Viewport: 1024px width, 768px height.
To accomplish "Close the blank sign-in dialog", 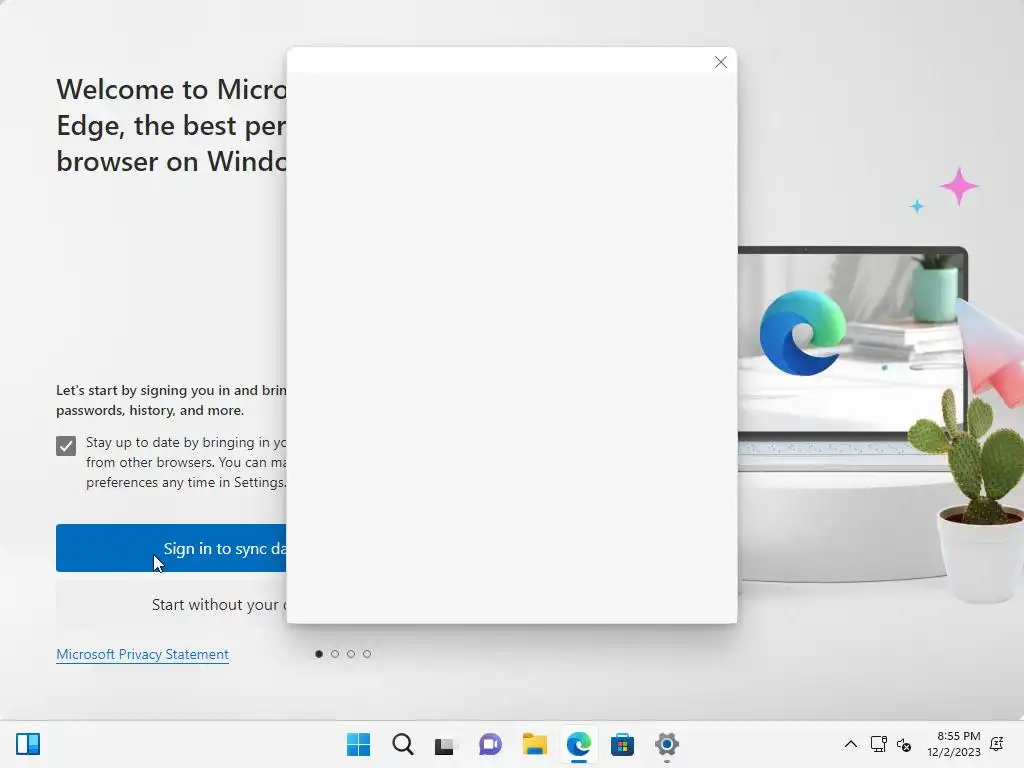I will [720, 62].
